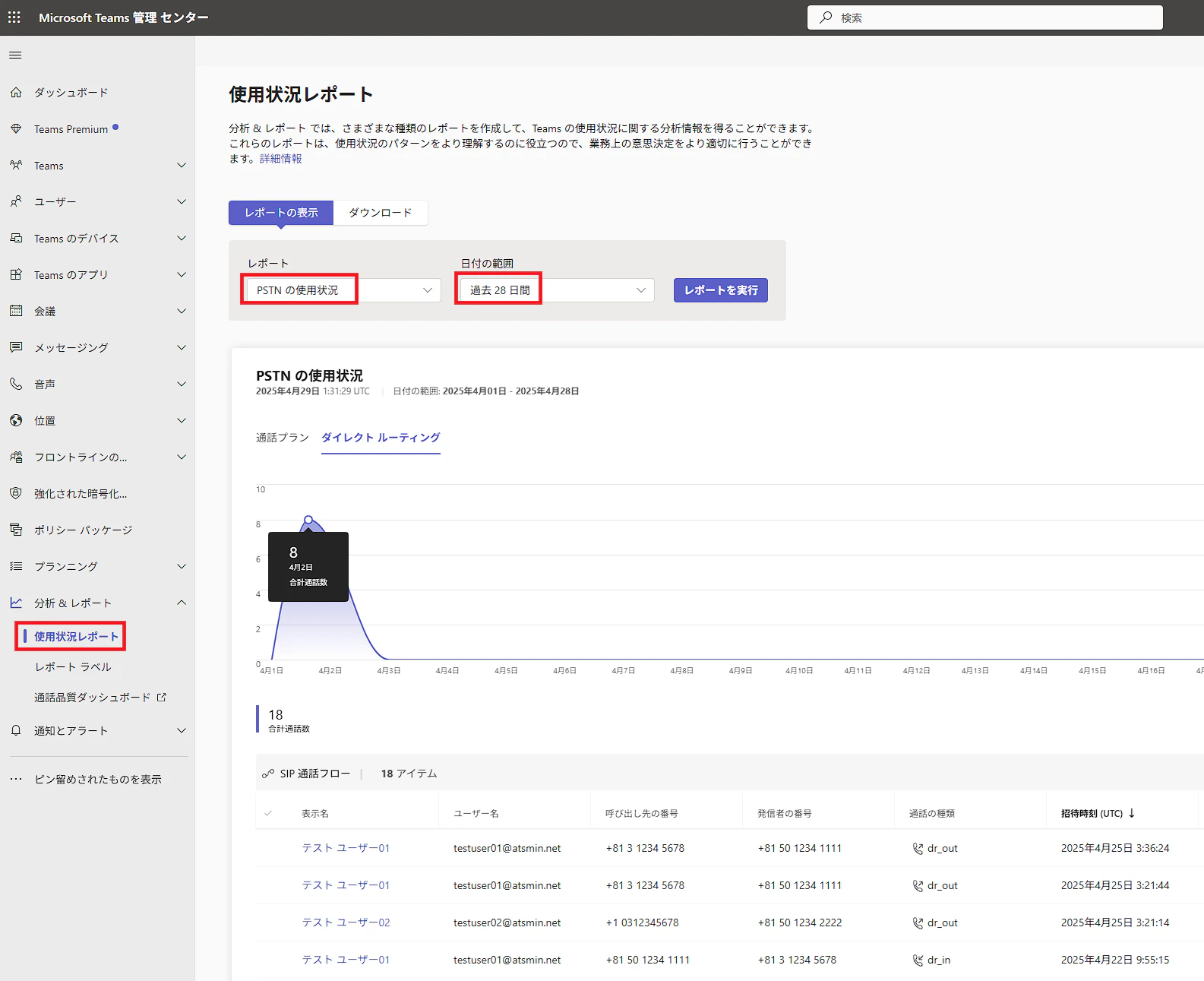Sort by 招待時刻 (UTC) column header

(1098, 814)
